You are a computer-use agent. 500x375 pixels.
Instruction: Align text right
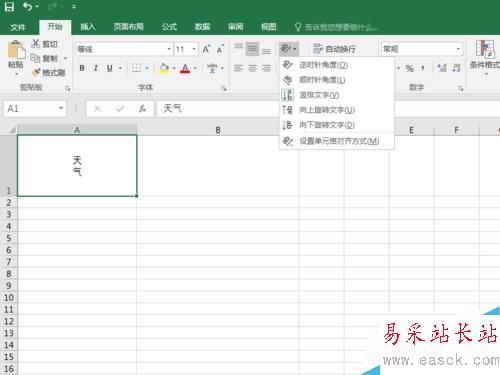266,68
